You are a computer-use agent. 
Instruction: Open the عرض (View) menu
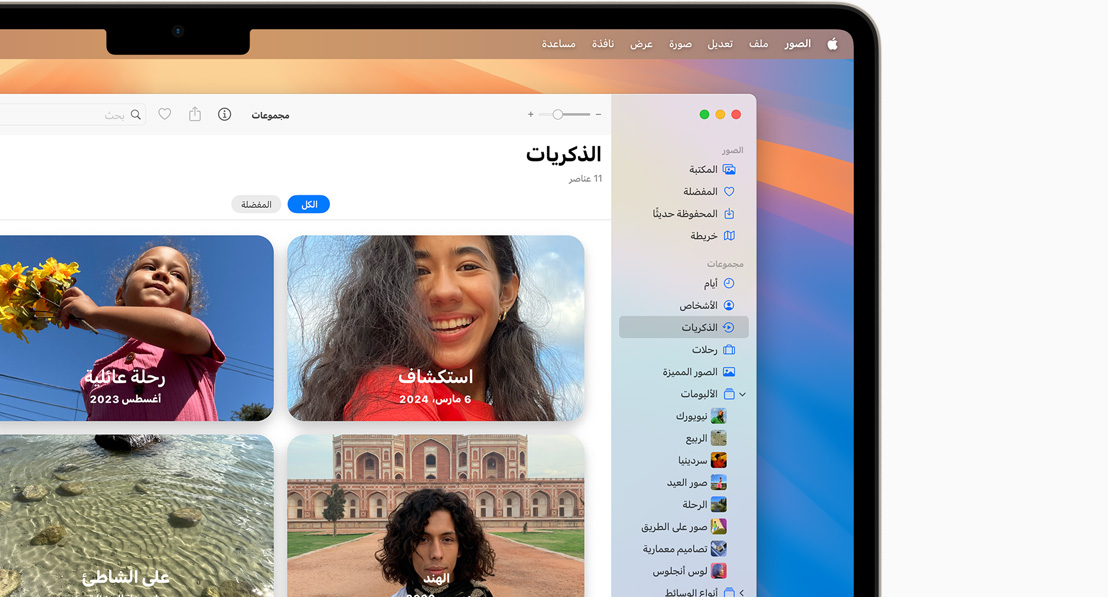(641, 44)
